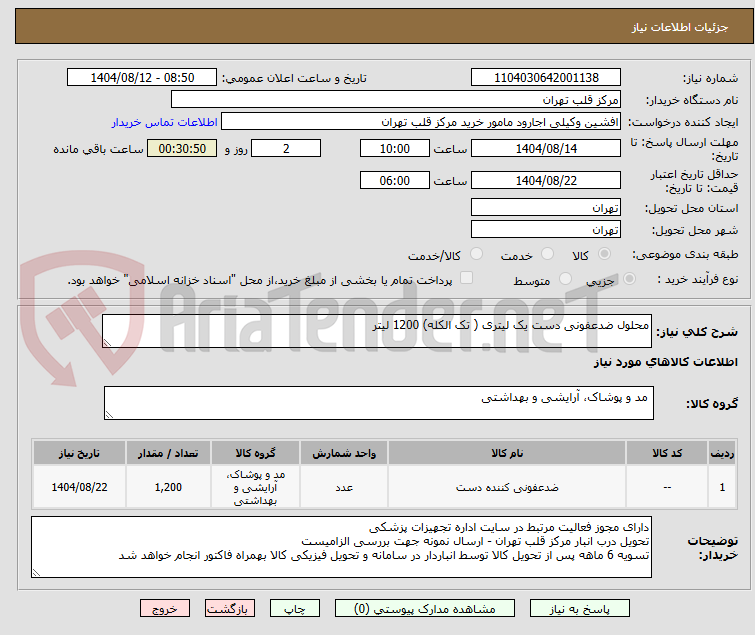Viewport: 755px width, 635px height.
Task: Click the نام کالا column header
Action: 507,453
